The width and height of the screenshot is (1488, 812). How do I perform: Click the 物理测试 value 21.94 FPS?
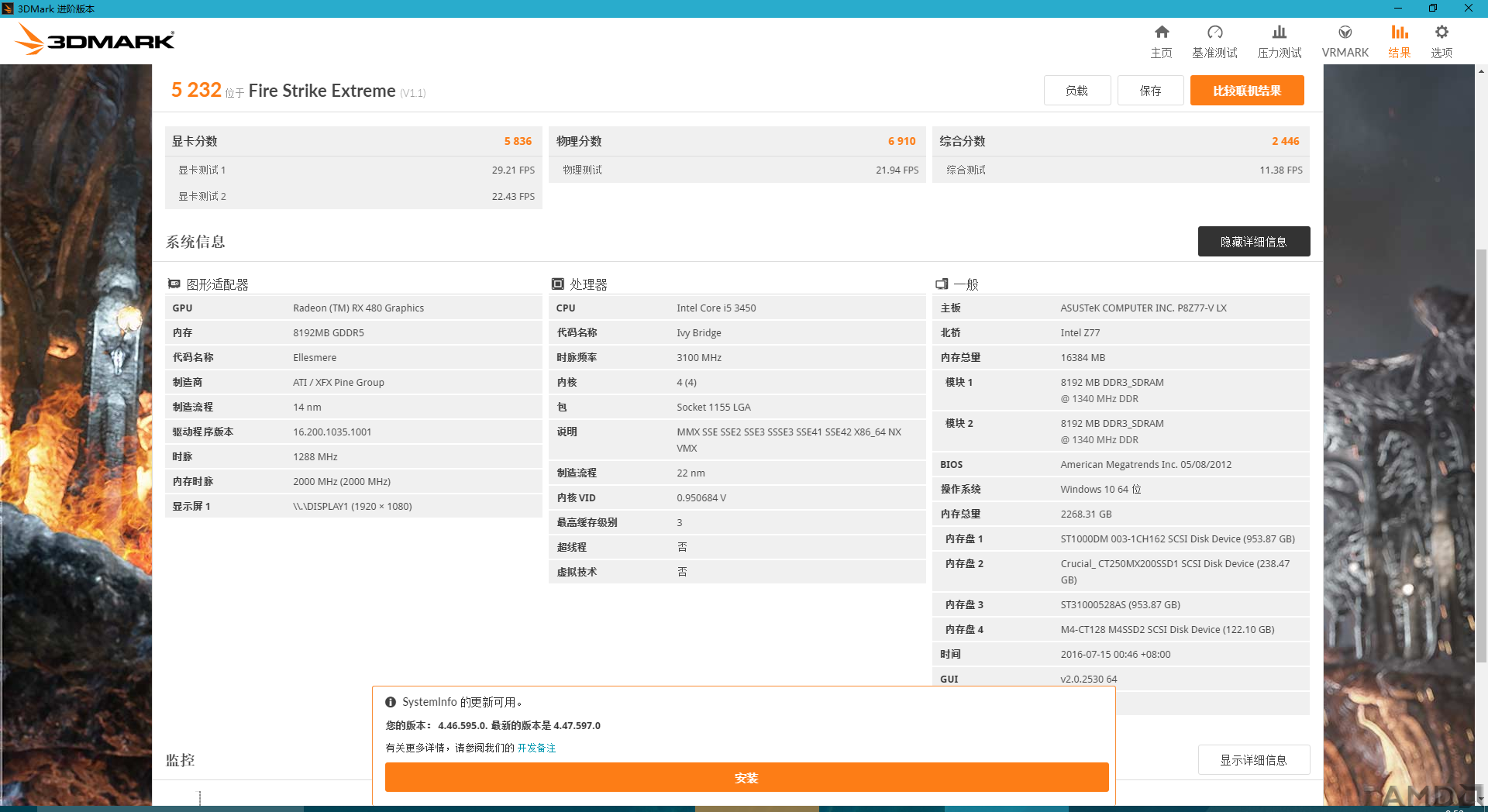(x=897, y=170)
